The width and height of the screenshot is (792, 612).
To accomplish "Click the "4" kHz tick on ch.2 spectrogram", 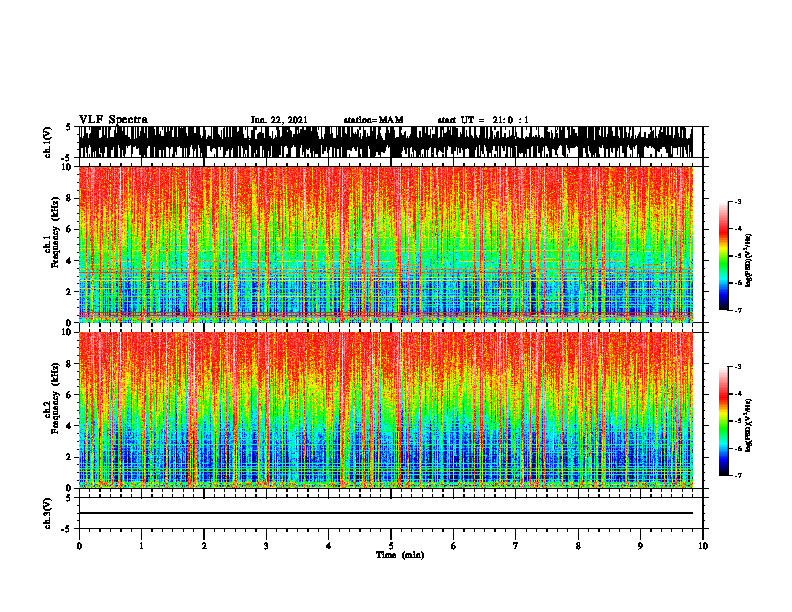I will pyautogui.click(x=69, y=426).
